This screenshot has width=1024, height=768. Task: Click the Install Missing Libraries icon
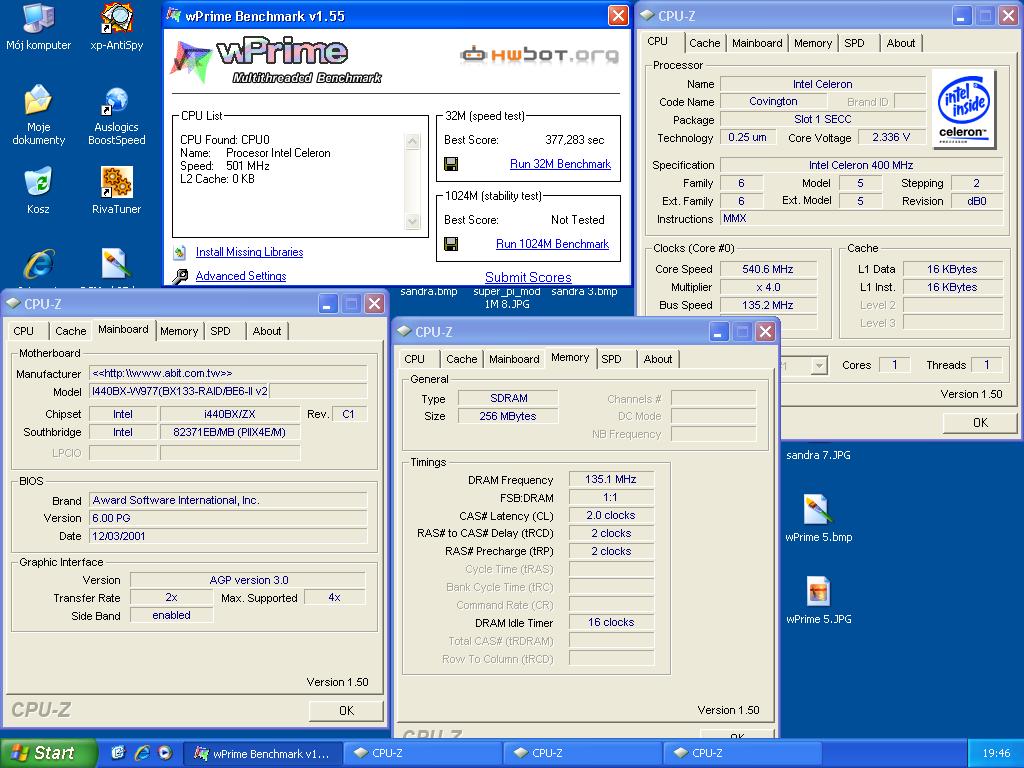coord(180,252)
